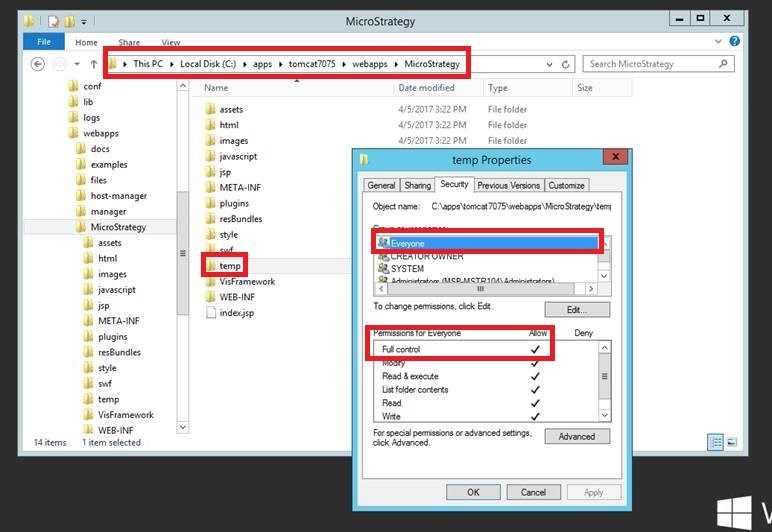Select host-manager in navigation tree

coord(119,195)
